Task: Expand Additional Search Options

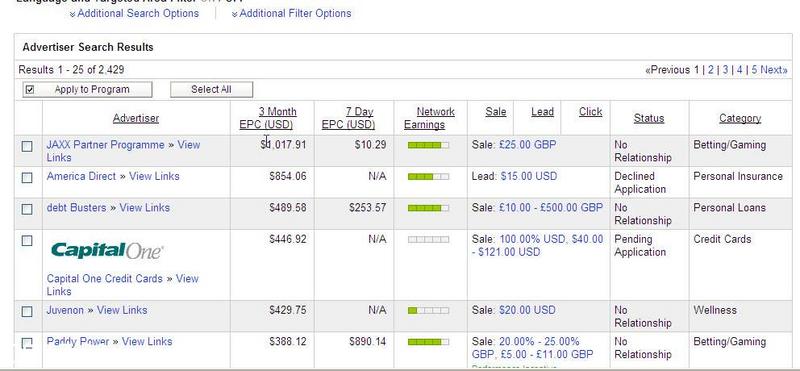Action: tap(134, 14)
